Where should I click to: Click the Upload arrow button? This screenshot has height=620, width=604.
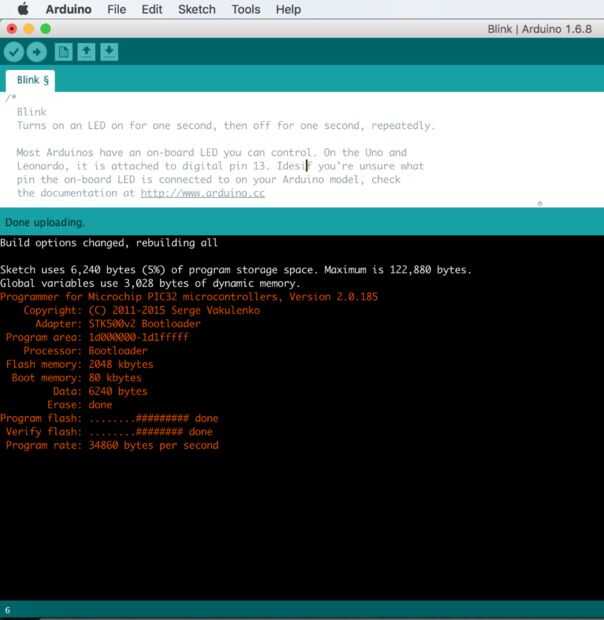click(x=37, y=52)
